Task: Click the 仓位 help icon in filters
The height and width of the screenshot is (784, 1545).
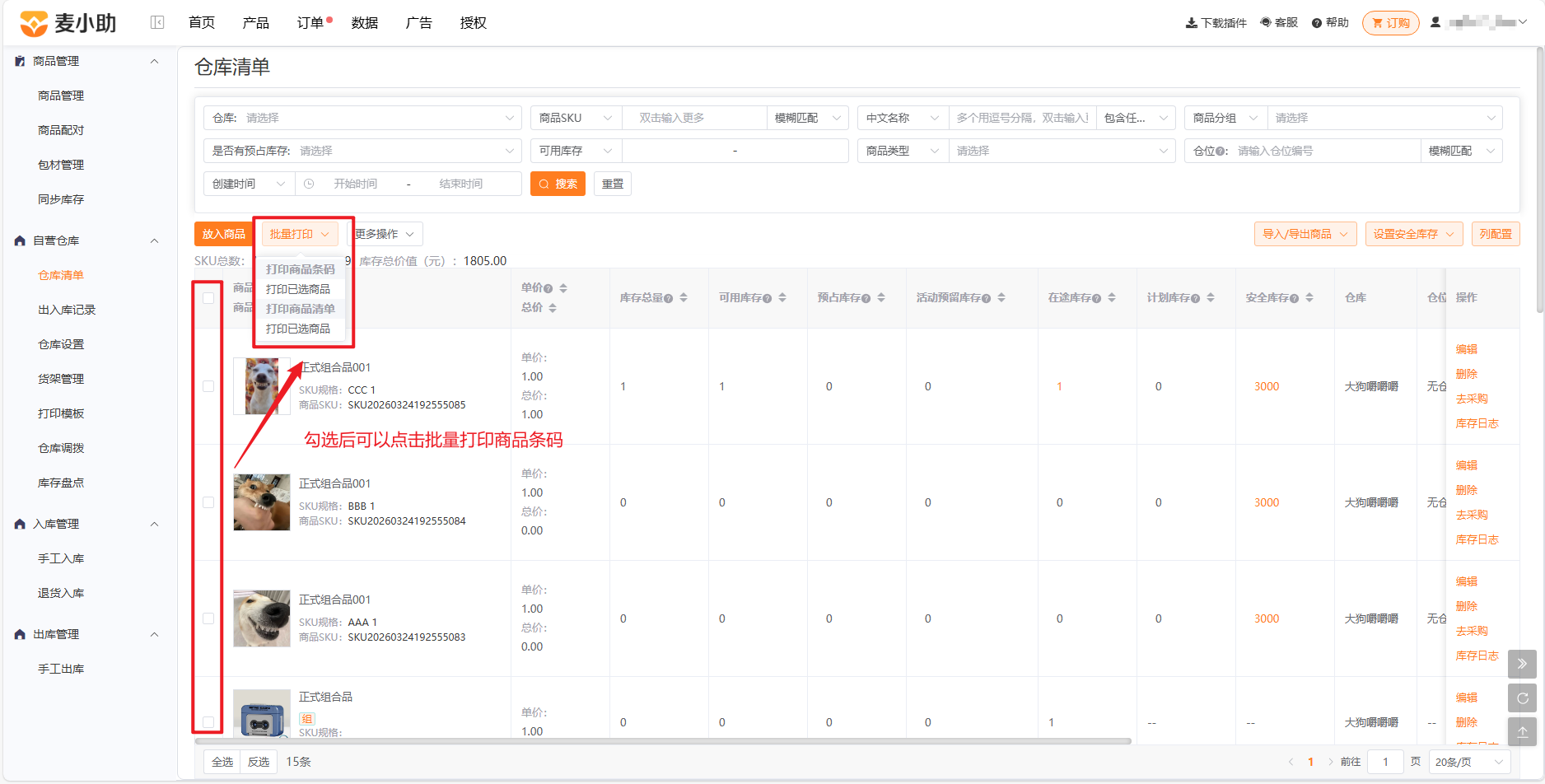Action: 1220,152
